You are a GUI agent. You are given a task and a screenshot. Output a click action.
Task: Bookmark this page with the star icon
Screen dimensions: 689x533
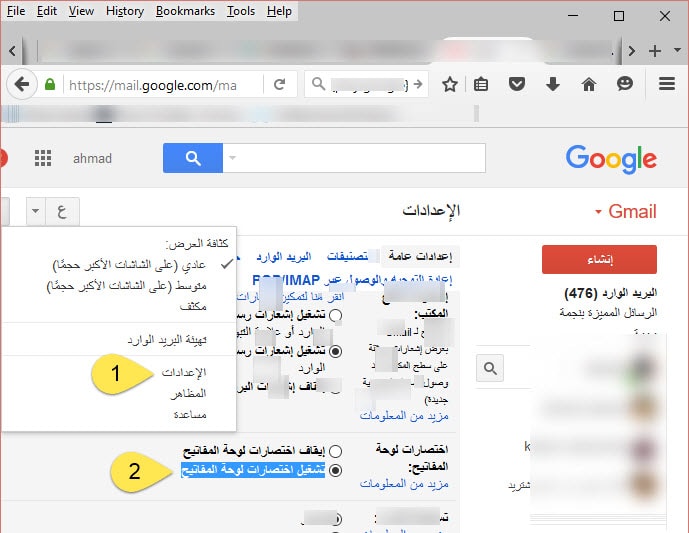tap(450, 85)
